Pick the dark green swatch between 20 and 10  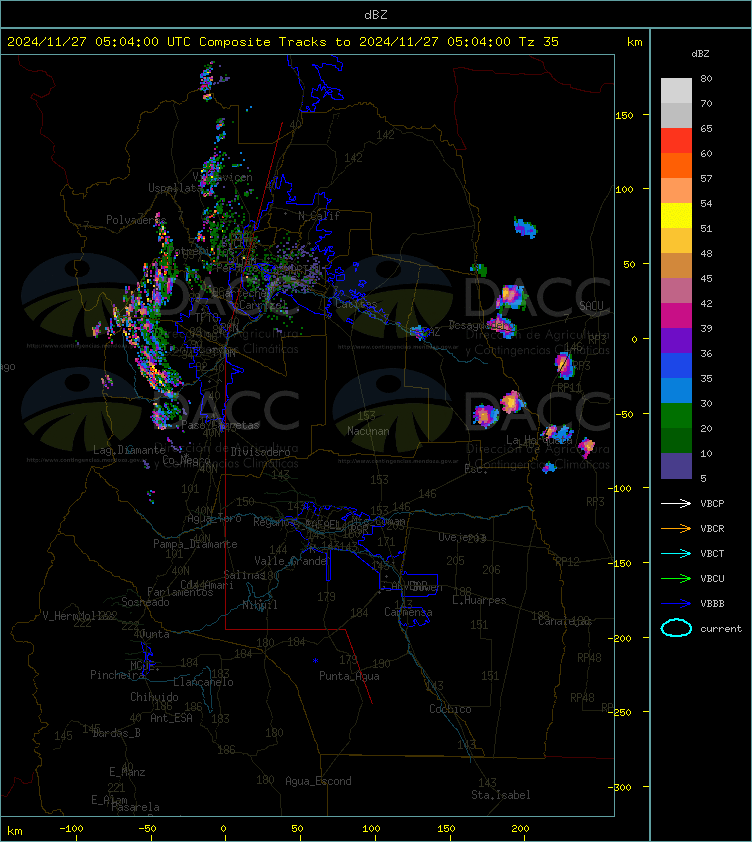pyautogui.click(x=676, y=440)
